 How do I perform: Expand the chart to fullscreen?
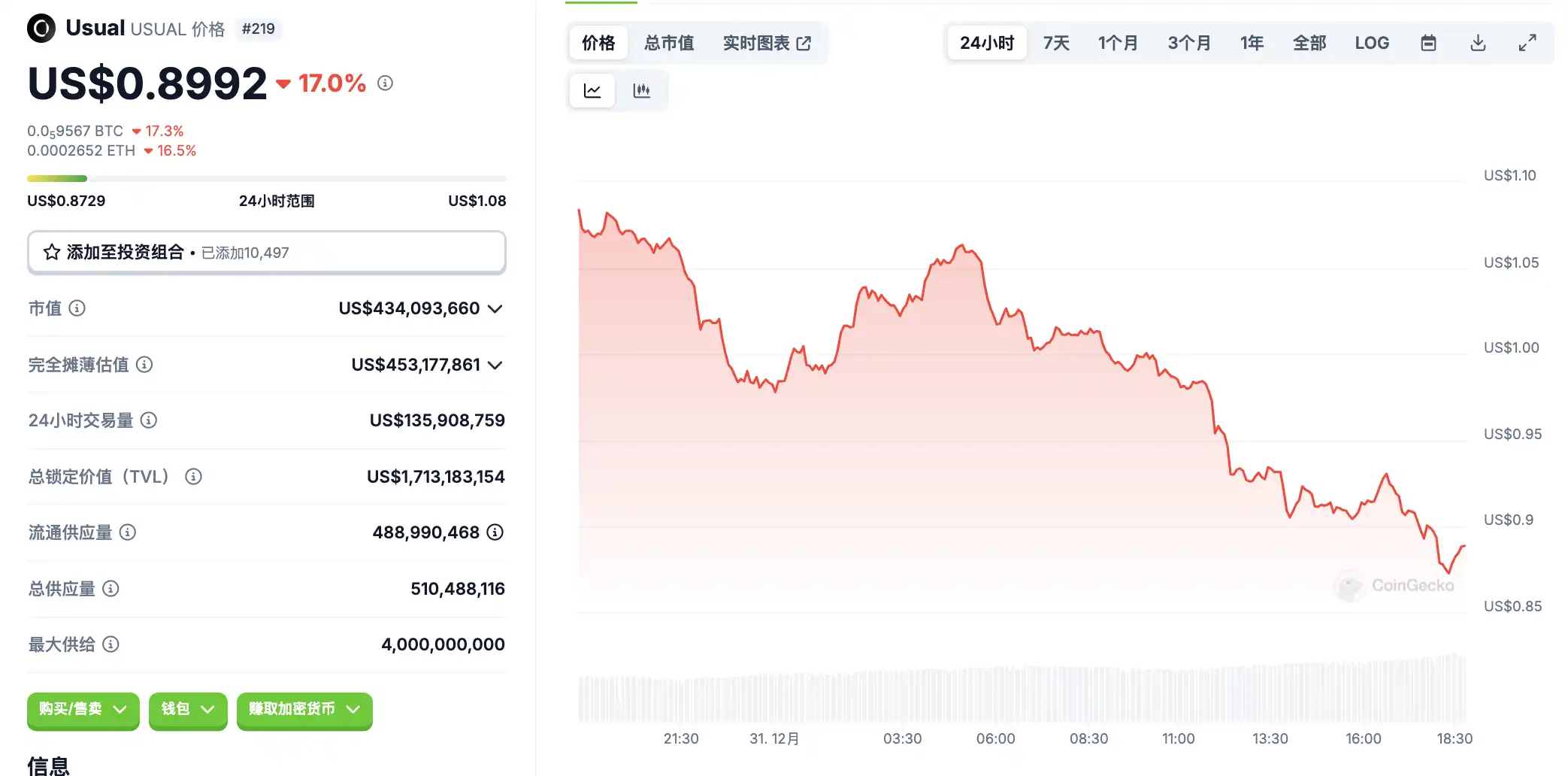pyautogui.click(x=1527, y=43)
